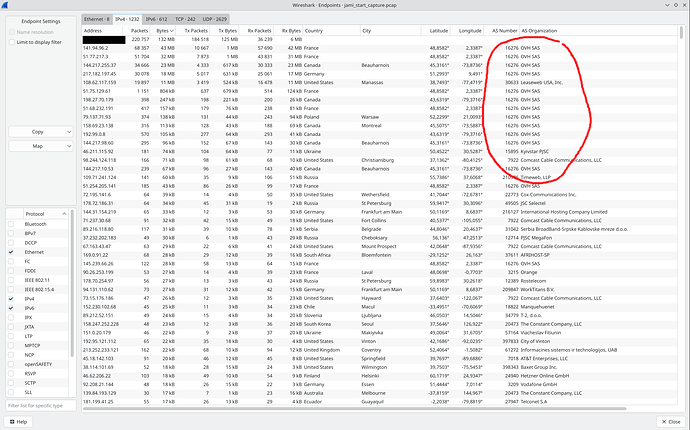
Task: Select address row 217.182.197.45
Action: coord(379,74)
